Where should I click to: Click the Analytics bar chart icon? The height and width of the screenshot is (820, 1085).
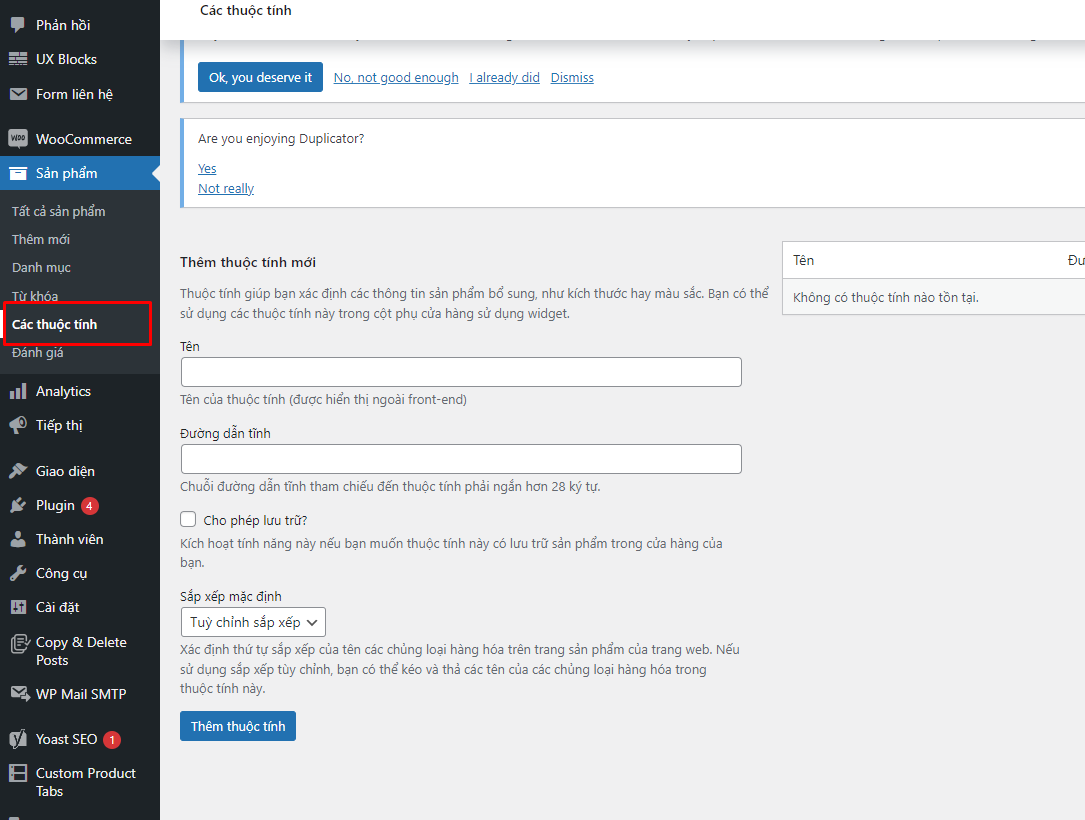tap(18, 391)
